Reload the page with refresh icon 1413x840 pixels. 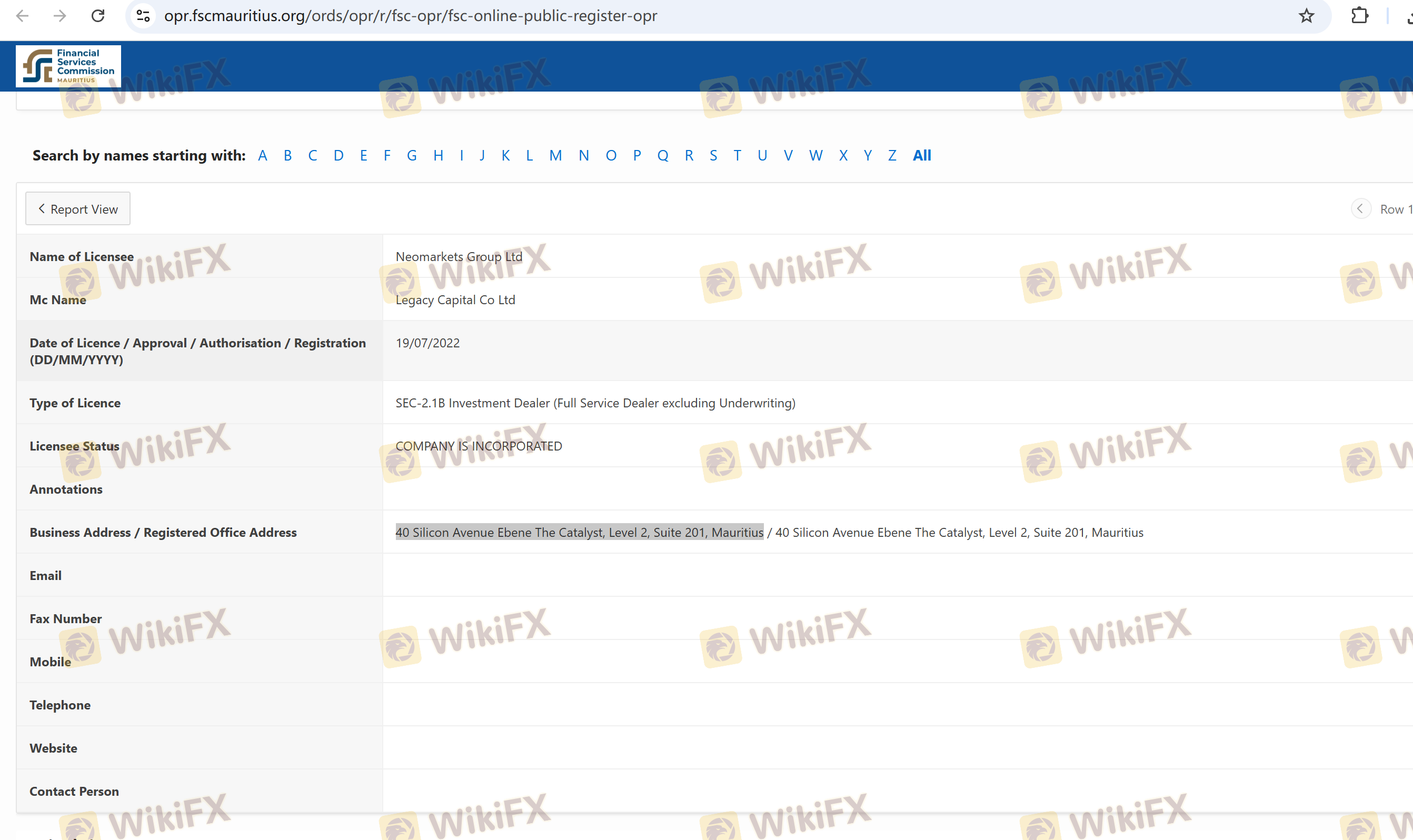click(x=98, y=16)
